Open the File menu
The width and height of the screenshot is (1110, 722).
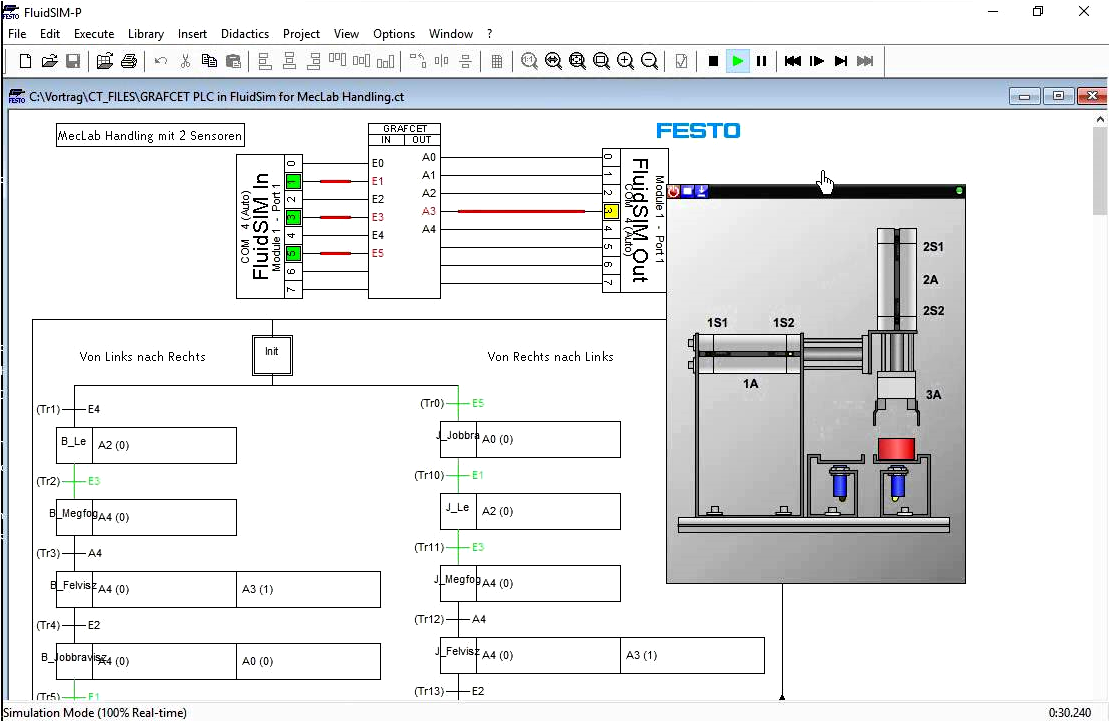pos(17,34)
